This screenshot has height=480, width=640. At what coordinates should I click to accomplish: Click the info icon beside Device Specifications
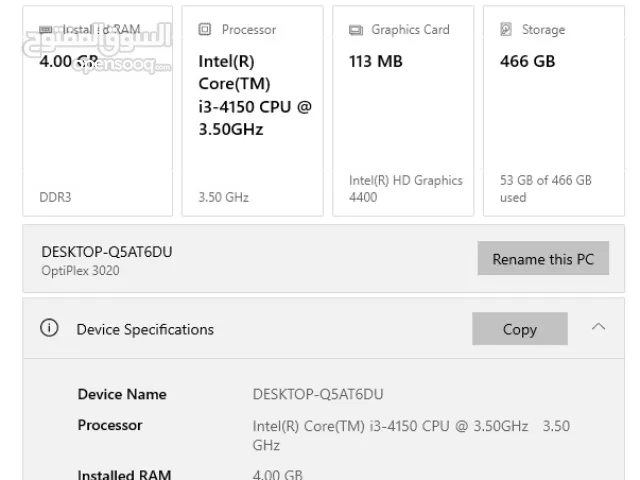(x=49, y=328)
